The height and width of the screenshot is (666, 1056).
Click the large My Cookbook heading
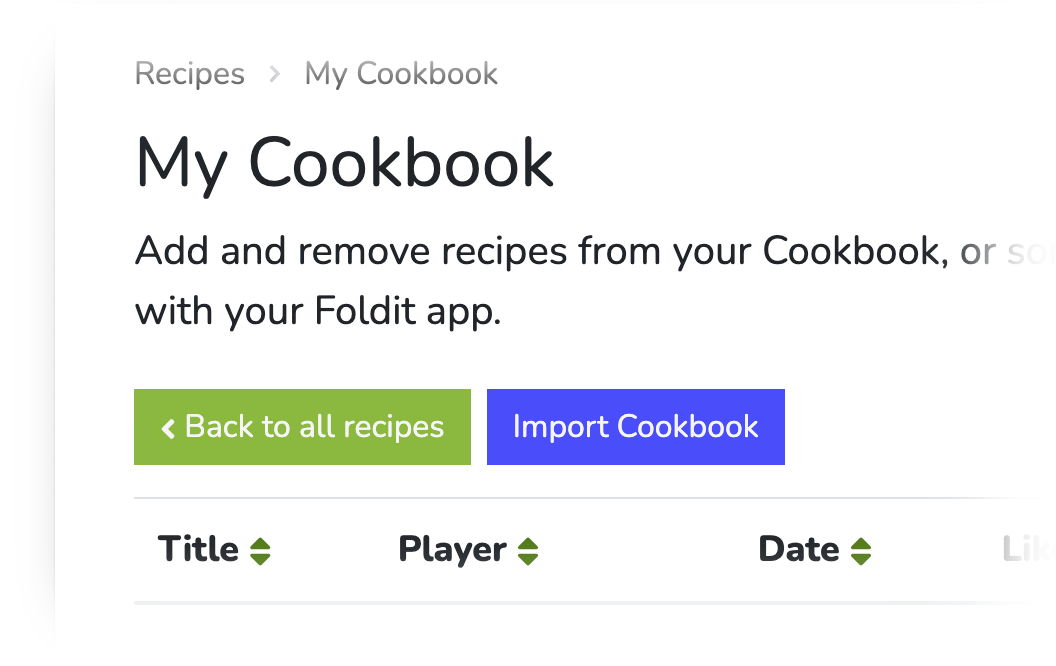tap(344, 162)
